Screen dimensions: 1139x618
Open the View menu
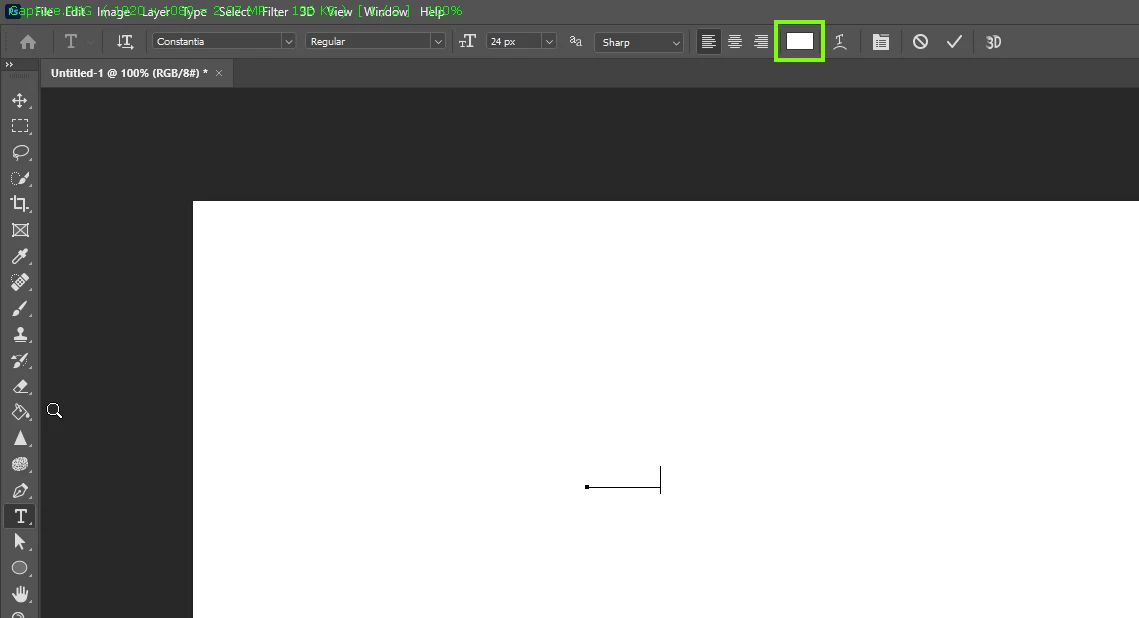pos(339,12)
